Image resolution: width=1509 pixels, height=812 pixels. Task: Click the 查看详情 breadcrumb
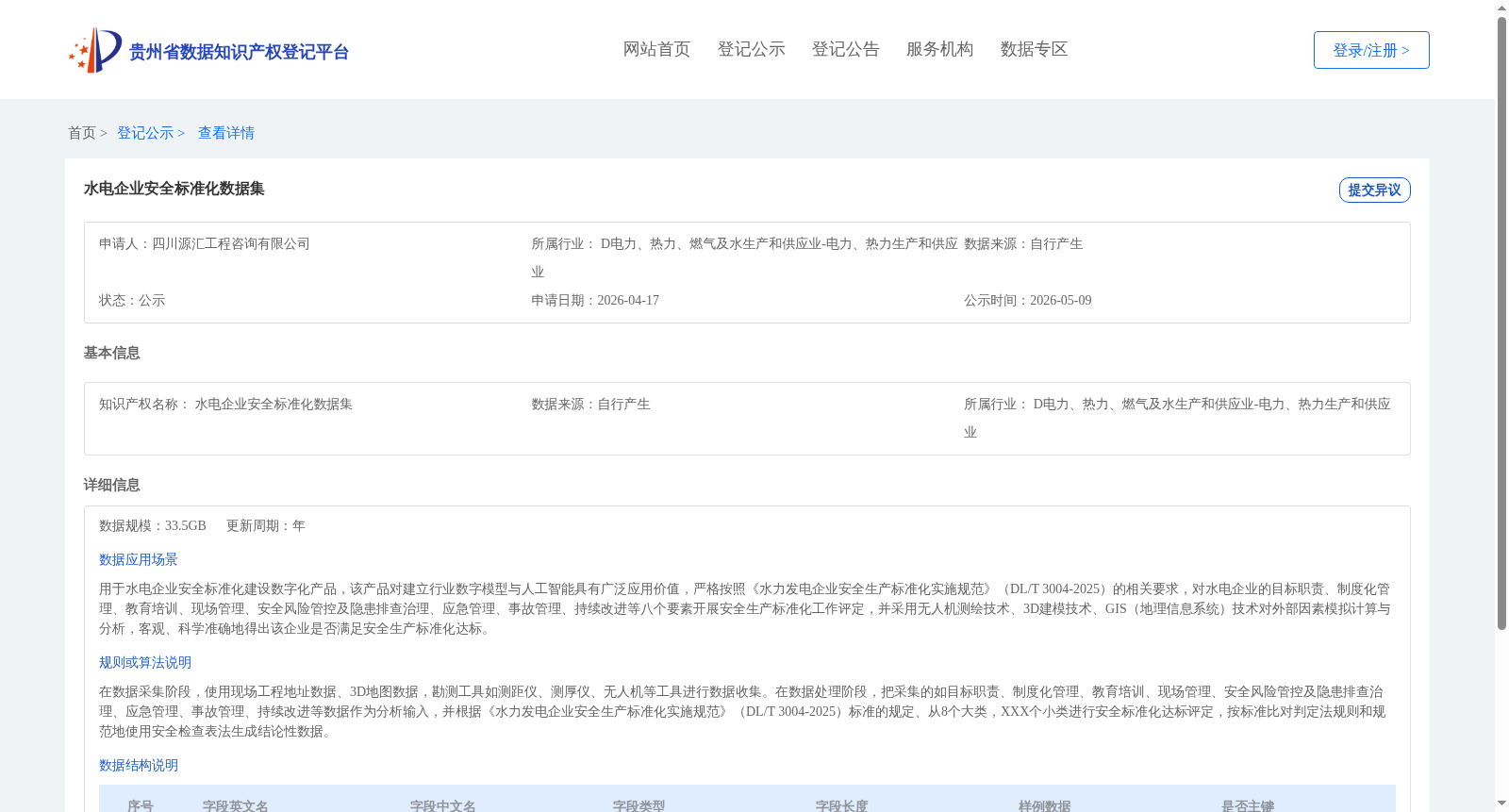(x=226, y=133)
